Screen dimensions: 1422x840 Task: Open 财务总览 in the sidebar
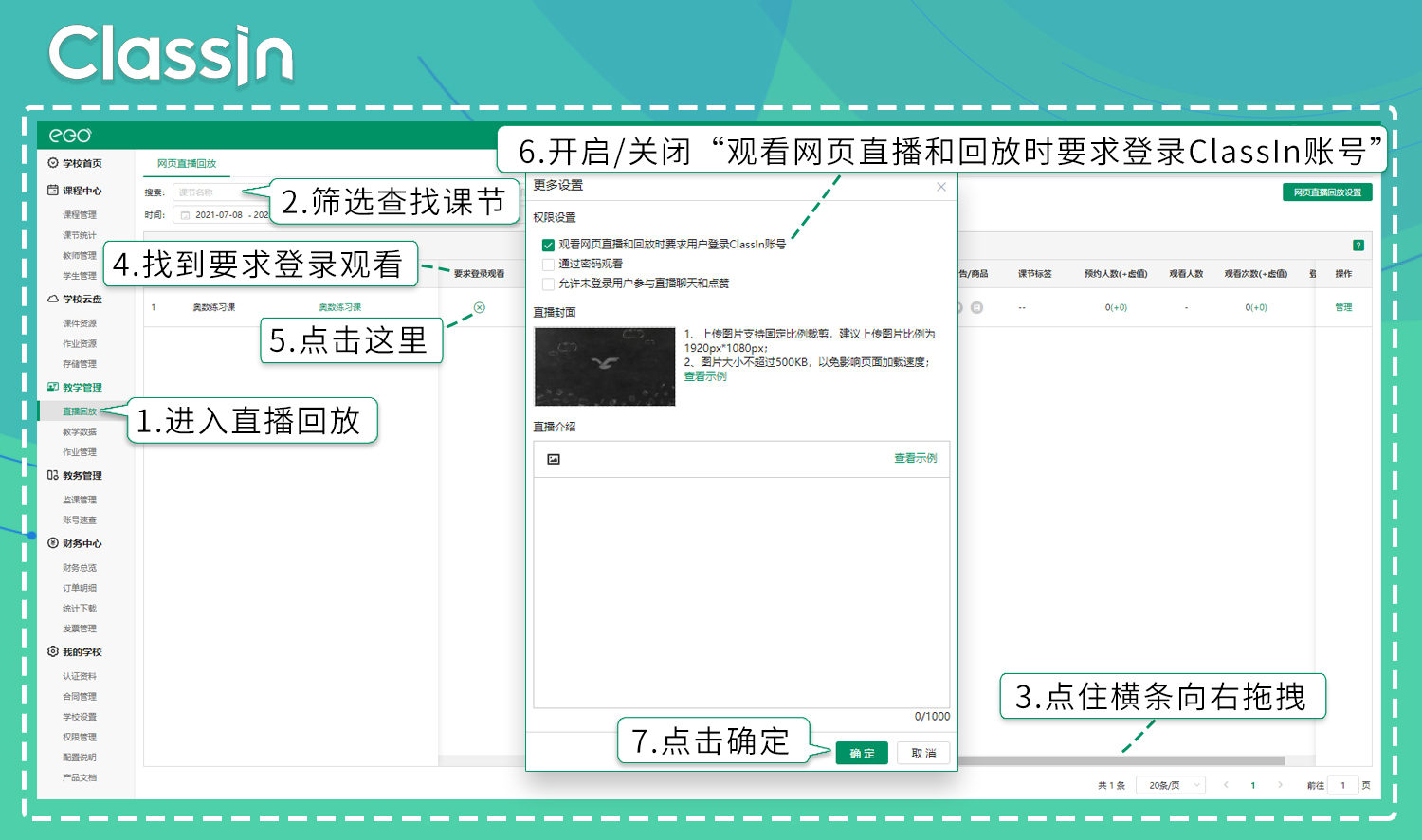coord(80,568)
